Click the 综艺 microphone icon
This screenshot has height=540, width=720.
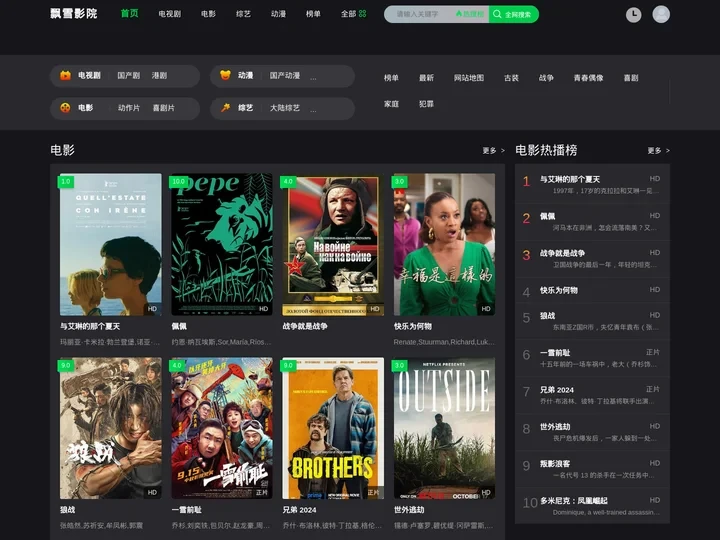click(x=226, y=108)
